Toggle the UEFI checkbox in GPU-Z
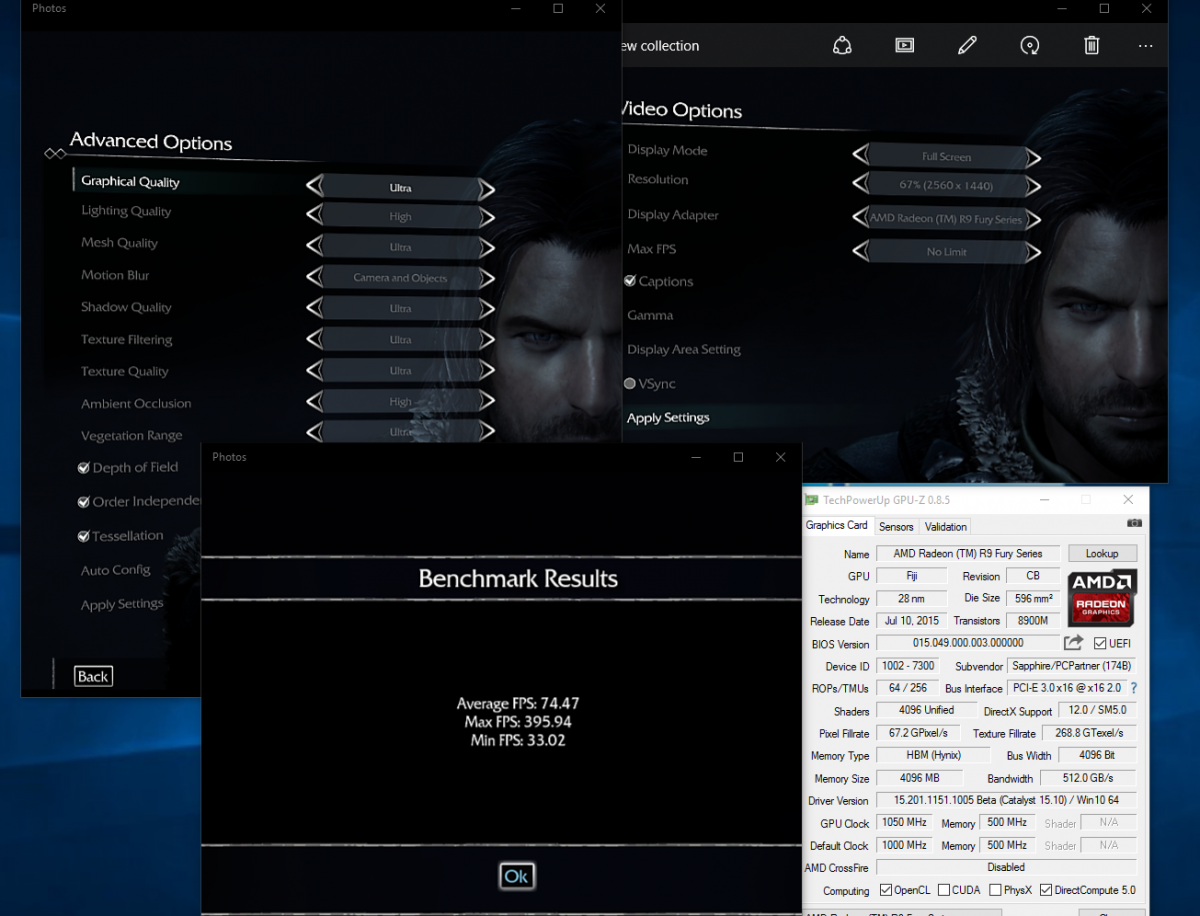This screenshot has height=916, width=1200. pyautogui.click(x=1100, y=643)
